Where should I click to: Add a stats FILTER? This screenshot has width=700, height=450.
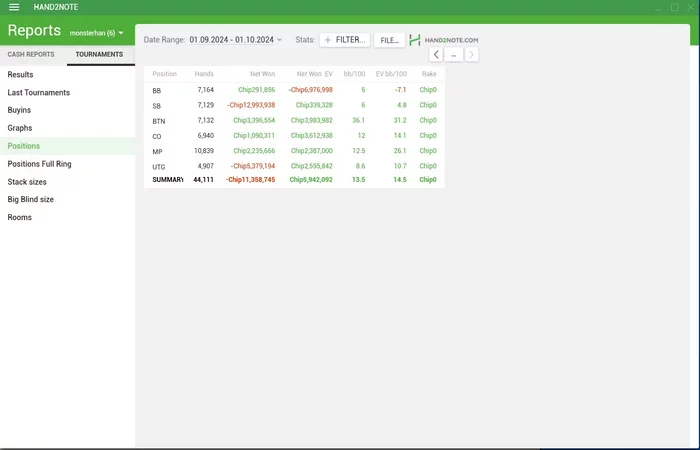click(x=345, y=40)
